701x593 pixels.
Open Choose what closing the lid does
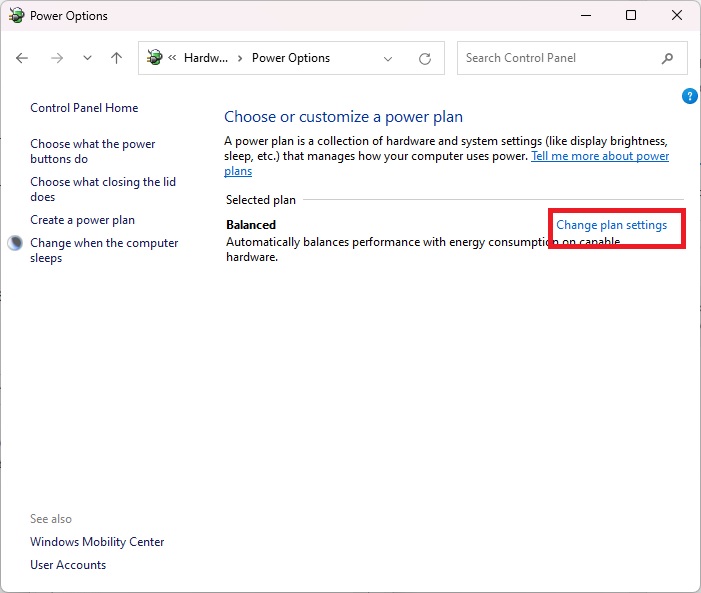(103, 189)
